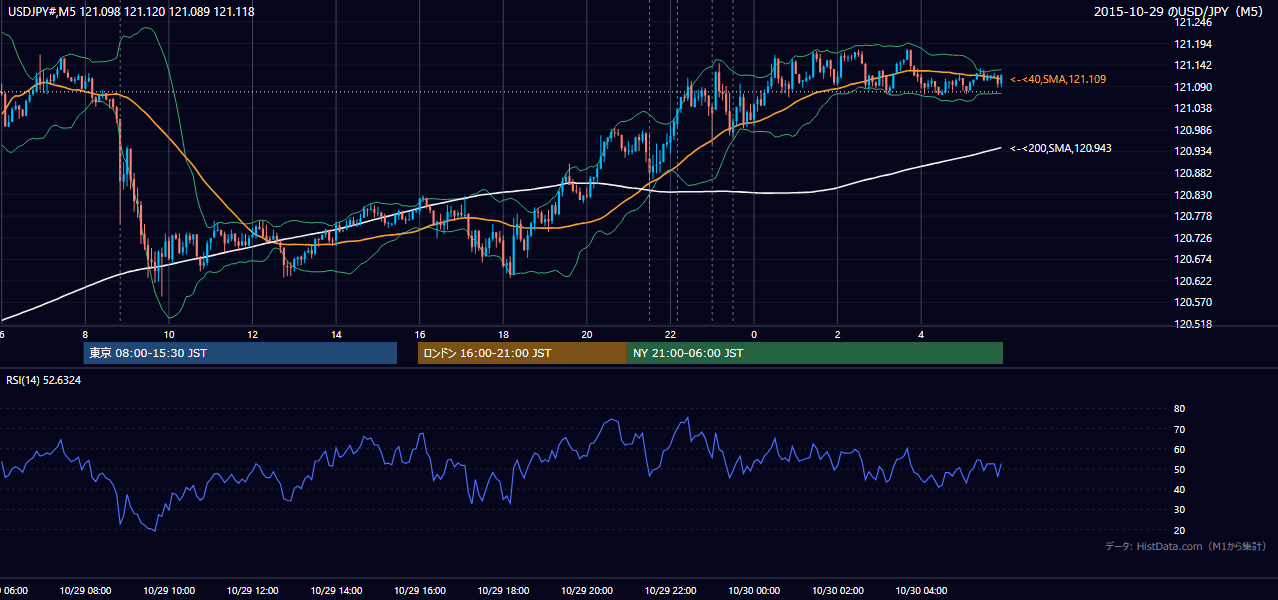Select the orange 40 SMA 121.109 label
This screenshot has width=1278, height=600.
[x=1058, y=79]
